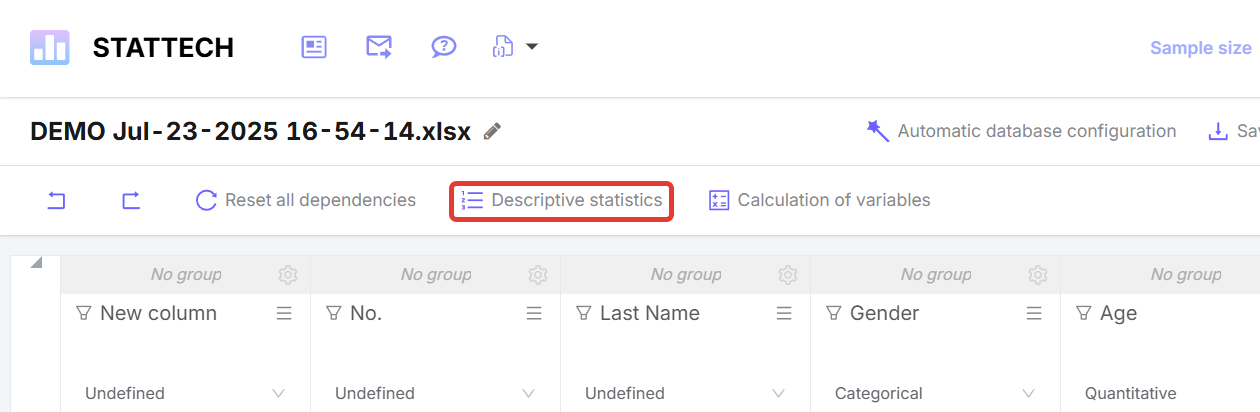Screen dimensions: 1260x412
Task: Open hamburger menu for No. column
Action: 534,313
